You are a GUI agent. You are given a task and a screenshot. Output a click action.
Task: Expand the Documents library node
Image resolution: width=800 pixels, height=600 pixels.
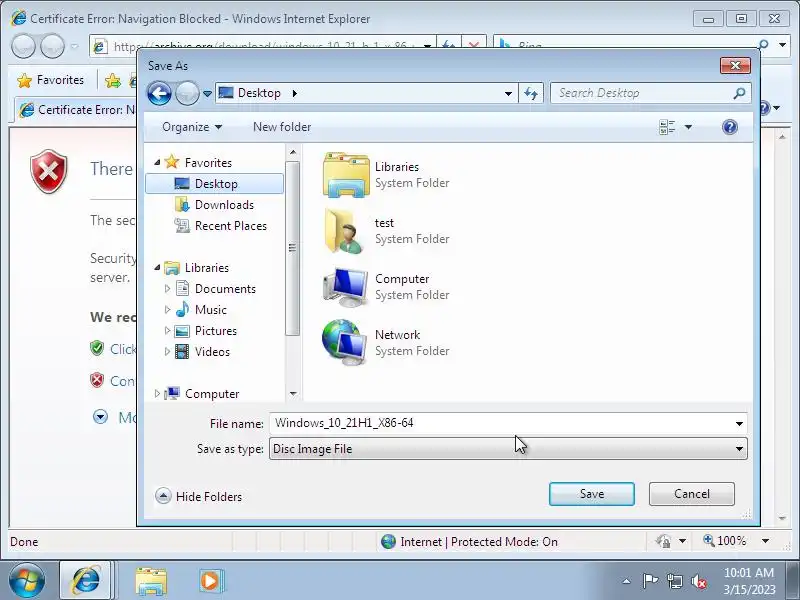pos(167,289)
